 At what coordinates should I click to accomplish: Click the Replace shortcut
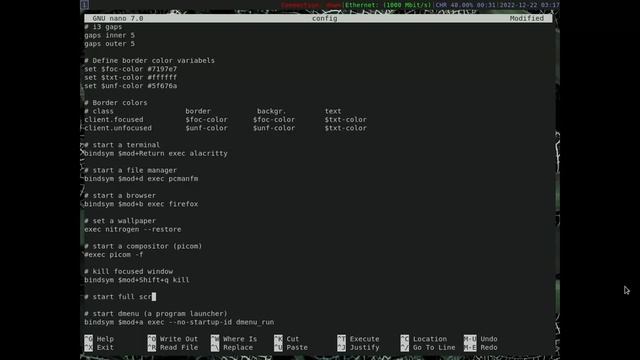click(232, 348)
